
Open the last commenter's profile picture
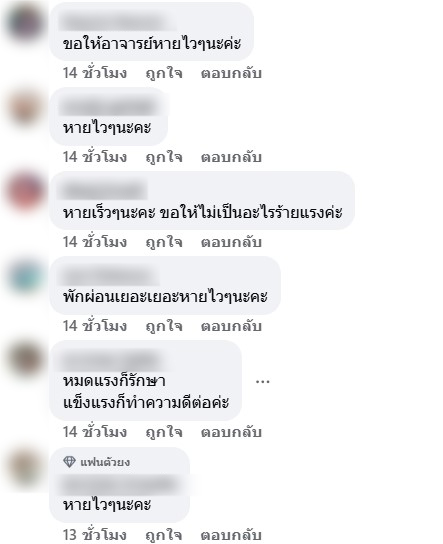tap(24, 467)
